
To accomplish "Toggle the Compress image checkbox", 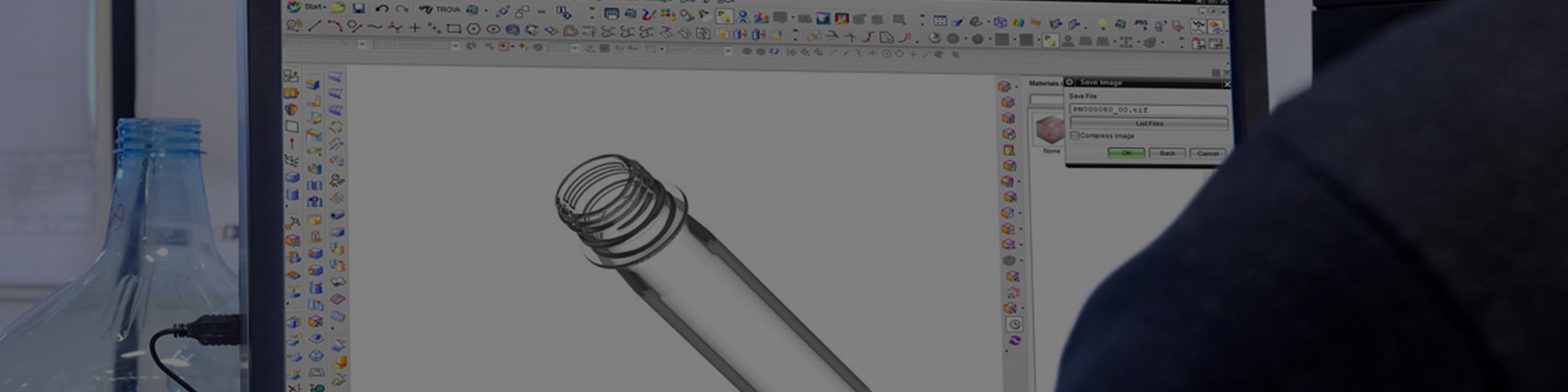I will 1075,136.
